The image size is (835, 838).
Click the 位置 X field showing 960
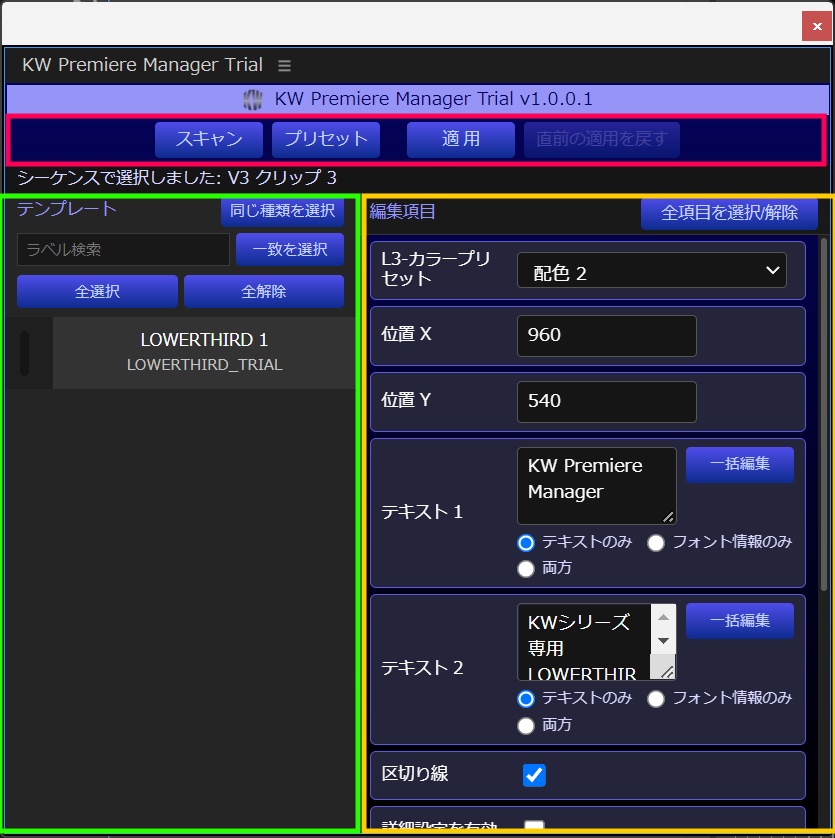(607, 336)
